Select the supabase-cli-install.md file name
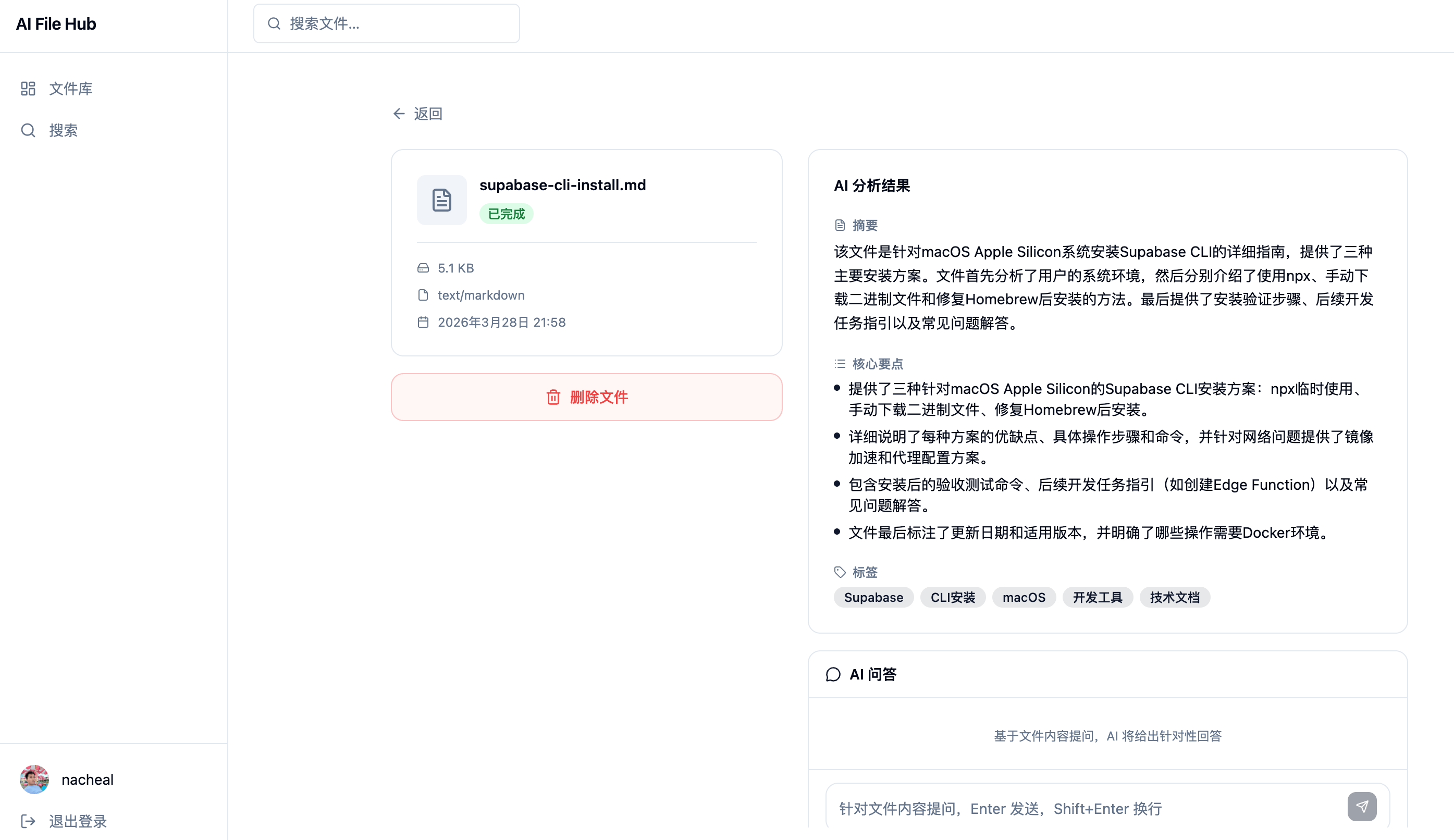The image size is (1454, 840). (562, 185)
